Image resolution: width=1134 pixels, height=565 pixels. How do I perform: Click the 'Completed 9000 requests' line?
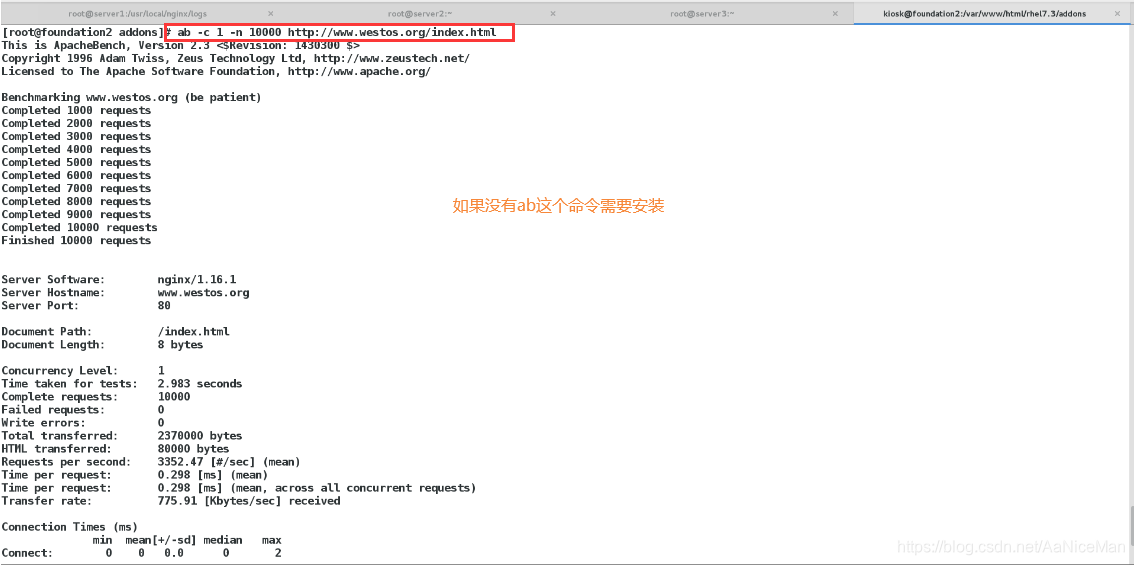(76, 215)
